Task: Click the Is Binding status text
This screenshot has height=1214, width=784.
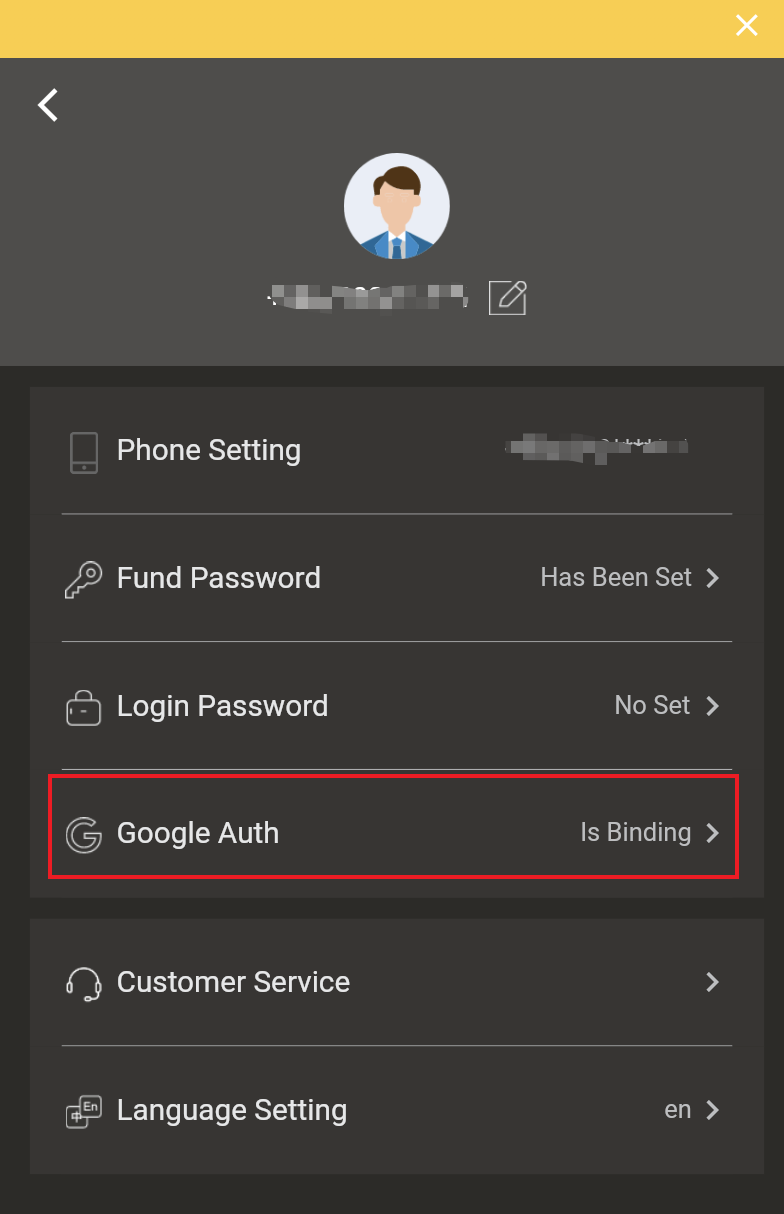Action: (636, 833)
